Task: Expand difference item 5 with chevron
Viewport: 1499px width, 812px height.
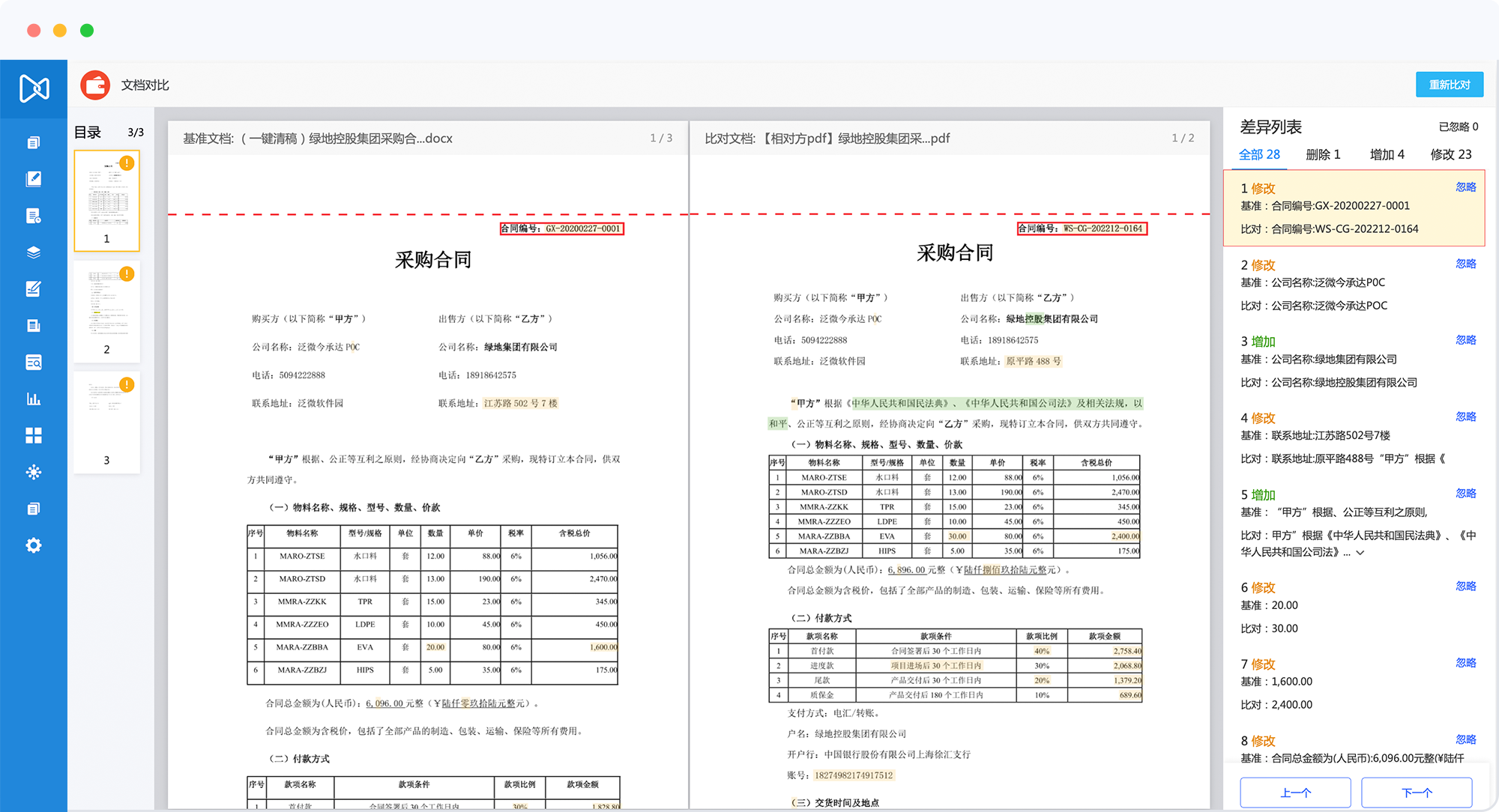Action: click(x=1360, y=553)
